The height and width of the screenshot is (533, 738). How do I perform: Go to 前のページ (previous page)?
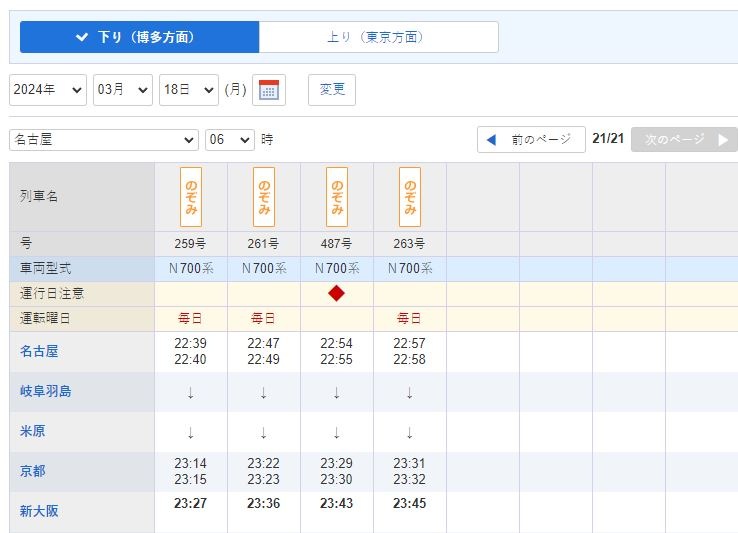click(x=531, y=139)
